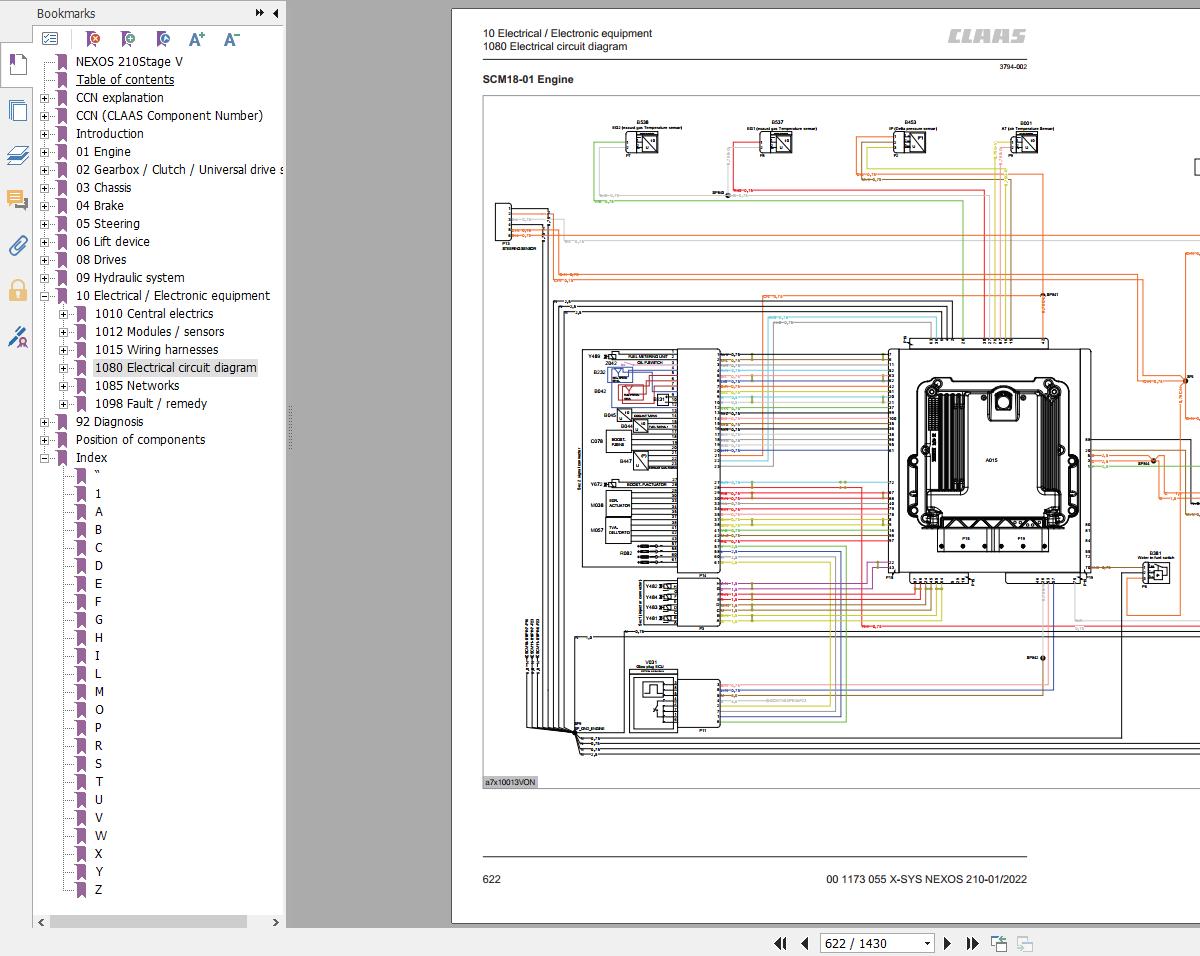Viewport: 1200px width, 956px height.
Task: Open the bookmark options checklist icon
Action: (x=50, y=39)
